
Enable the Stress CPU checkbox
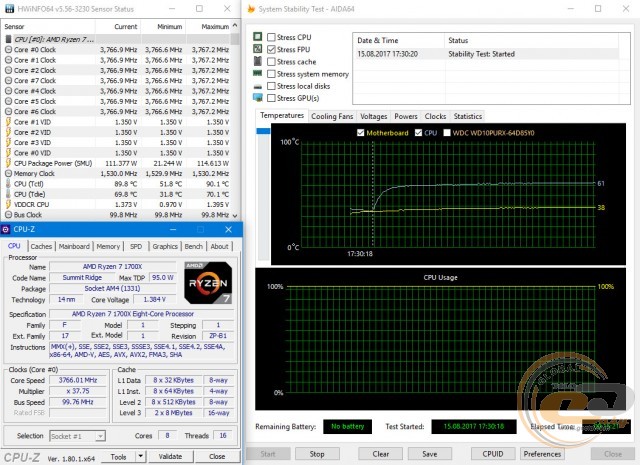click(x=271, y=37)
